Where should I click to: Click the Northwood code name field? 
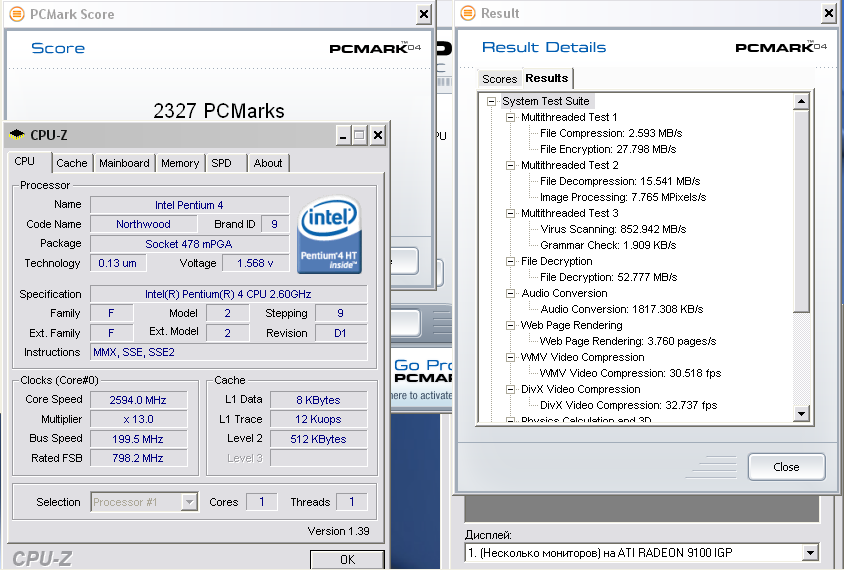(143, 224)
